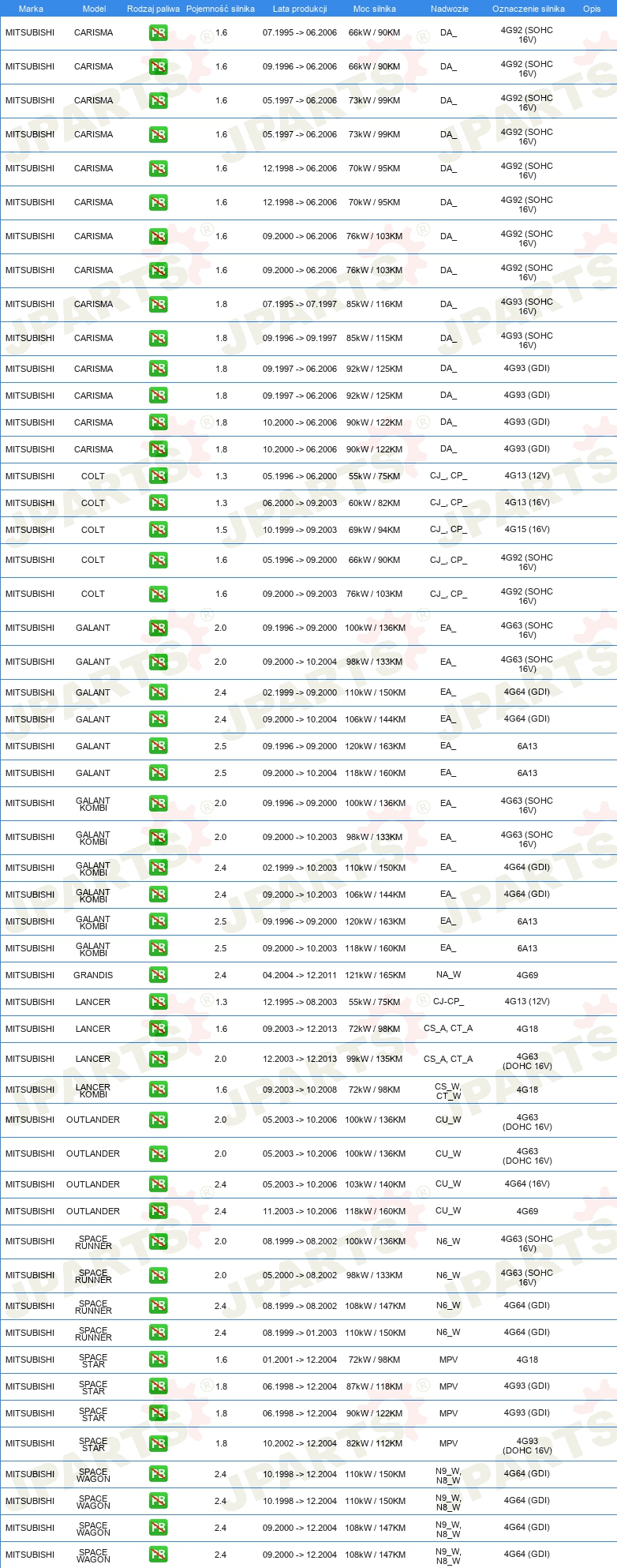Select the 09.1996 -> 09.1997 production years cell
This screenshot has width=617, height=1568.
[x=300, y=338]
